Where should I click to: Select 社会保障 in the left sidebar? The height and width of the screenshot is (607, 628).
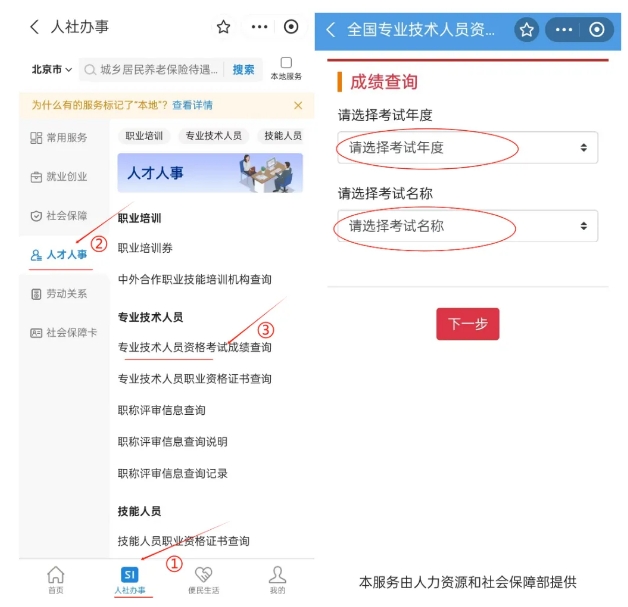point(59,216)
